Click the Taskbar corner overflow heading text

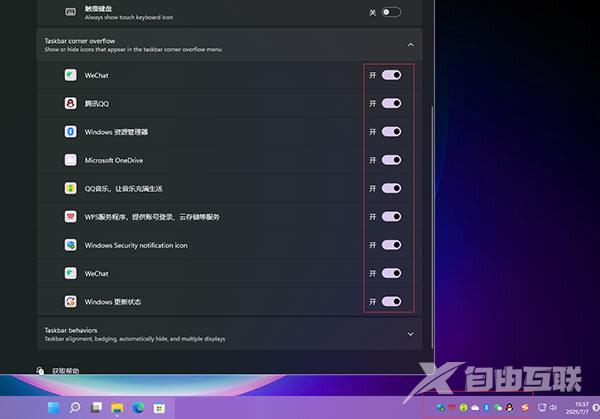[80, 41]
